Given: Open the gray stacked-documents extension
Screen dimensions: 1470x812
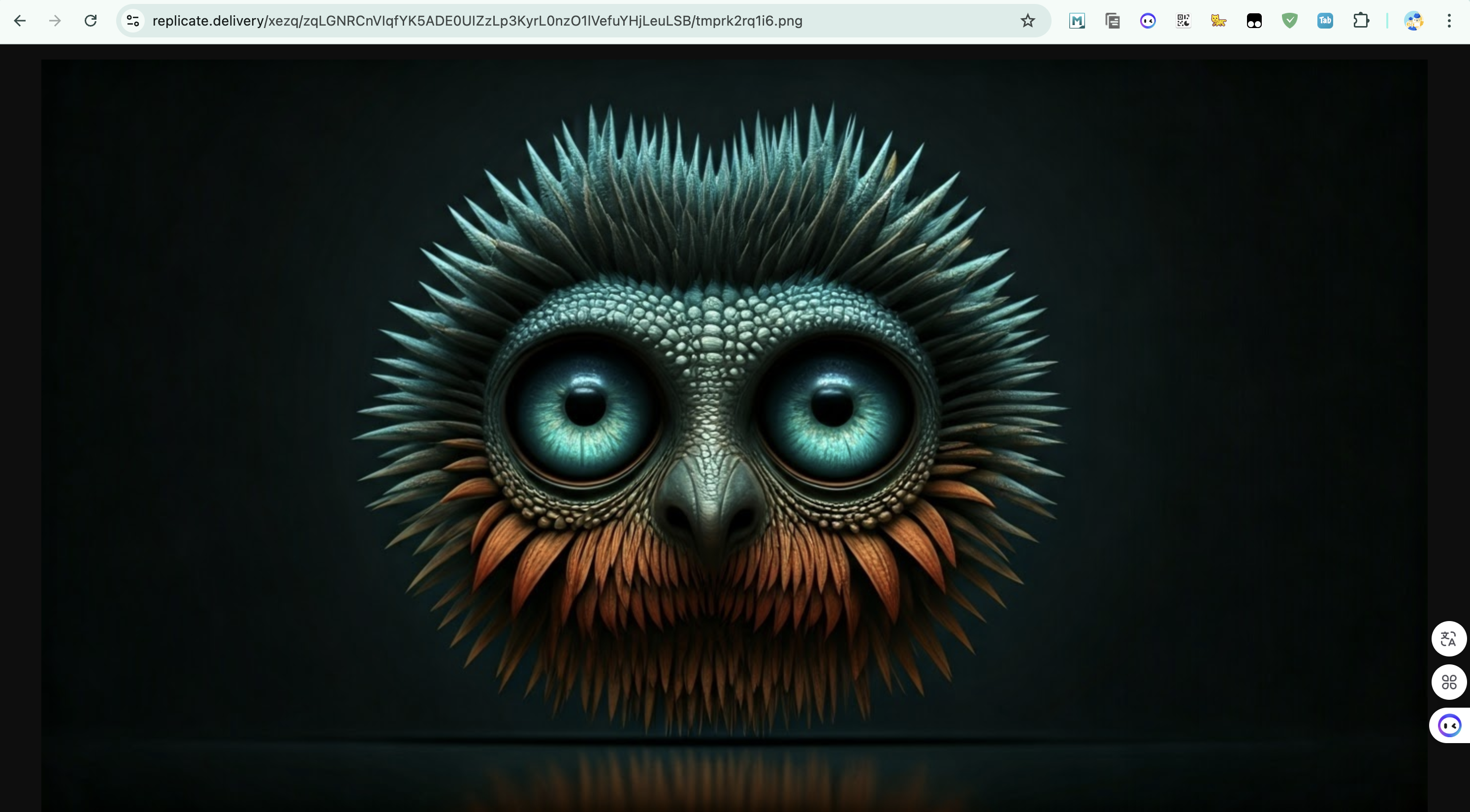Looking at the screenshot, I should click(x=1112, y=21).
